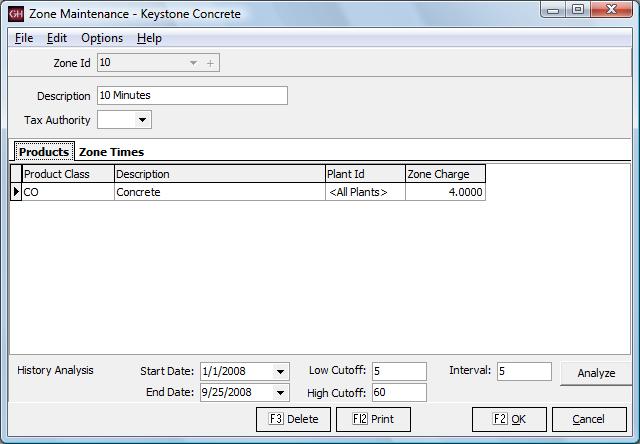
Task: Expand the Zone Id dropdown
Action: 193,63
